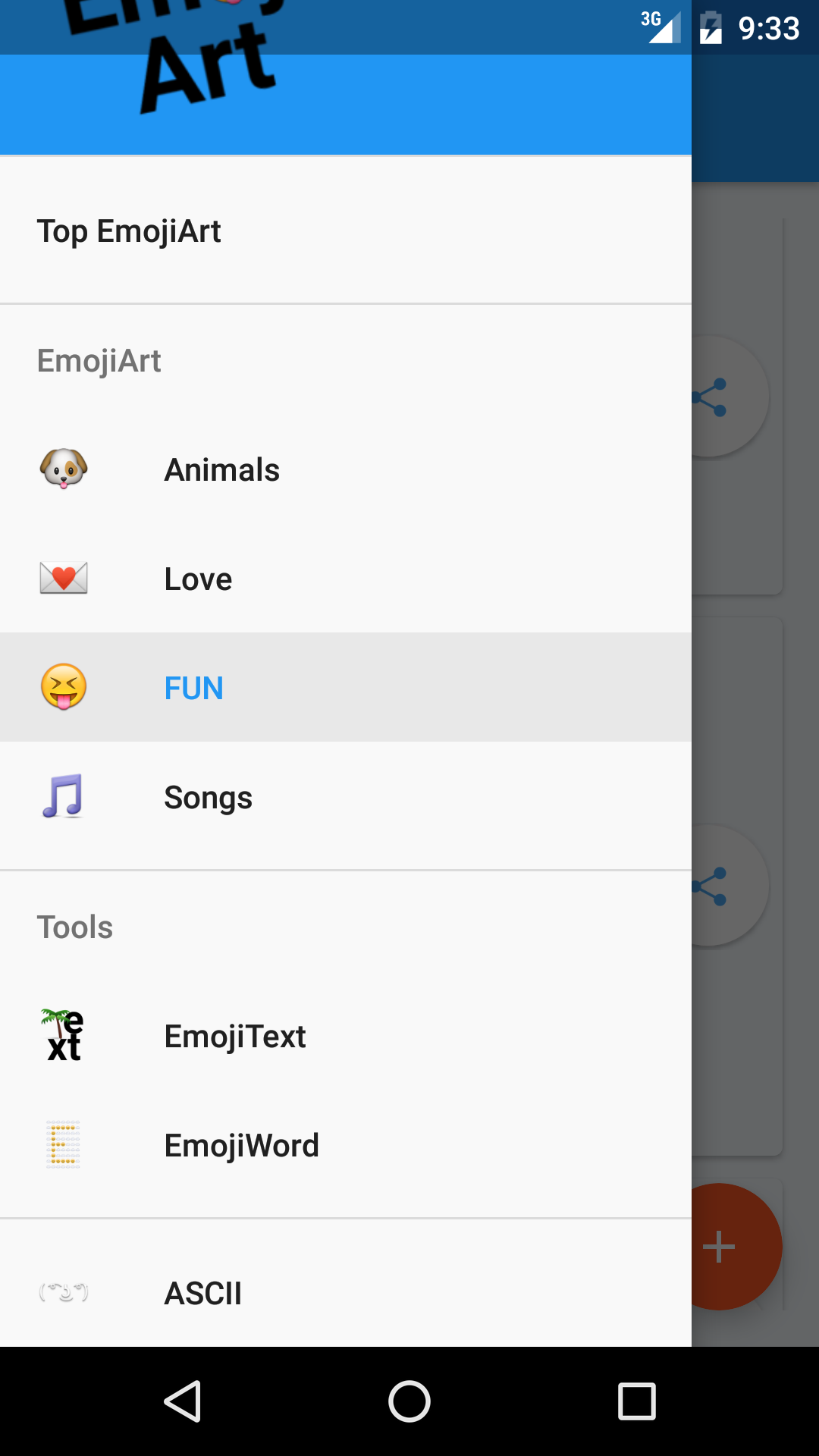Tap the dog face Animals icon
The height and width of the screenshot is (1456, 819).
pyautogui.click(x=64, y=469)
